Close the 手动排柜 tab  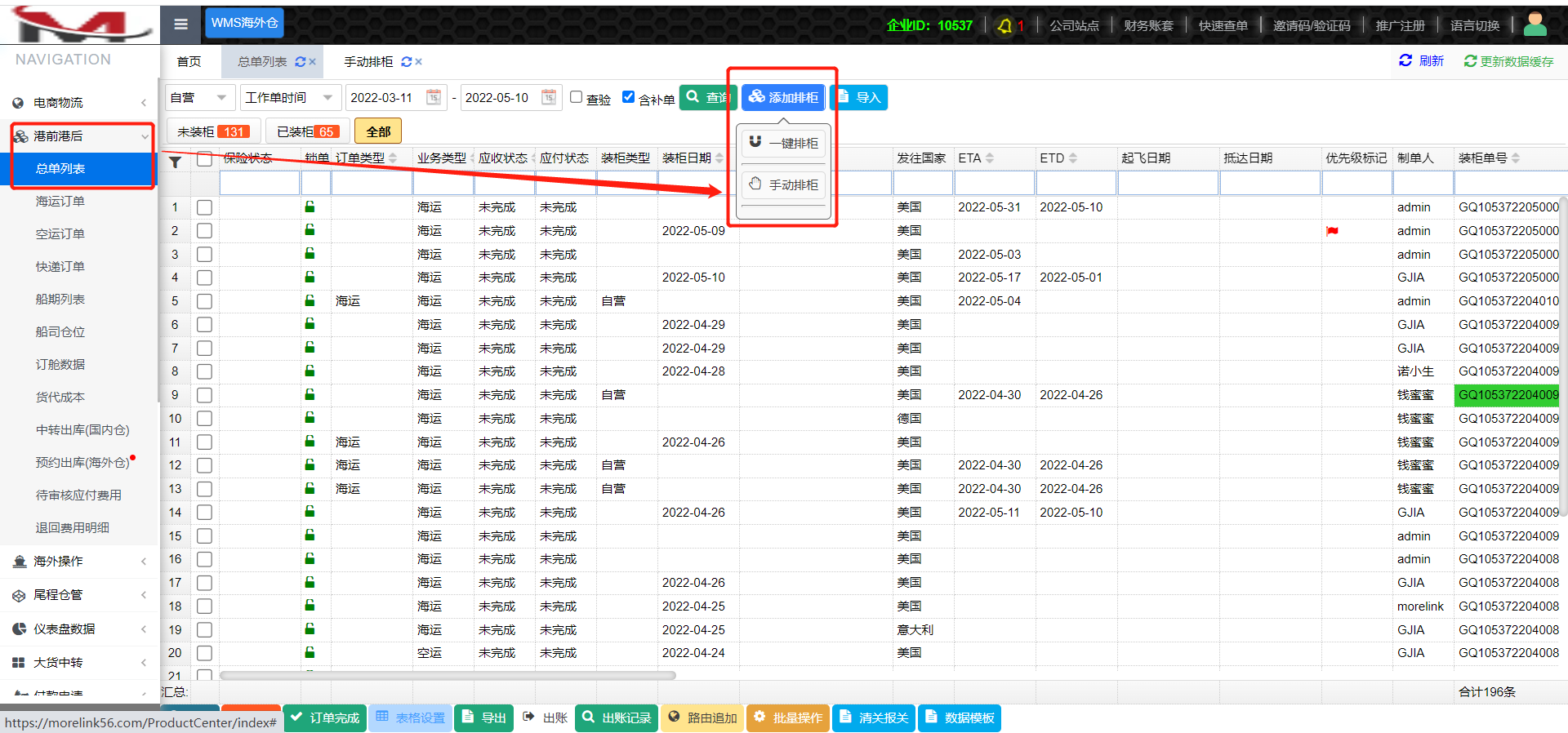pyautogui.click(x=419, y=62)
